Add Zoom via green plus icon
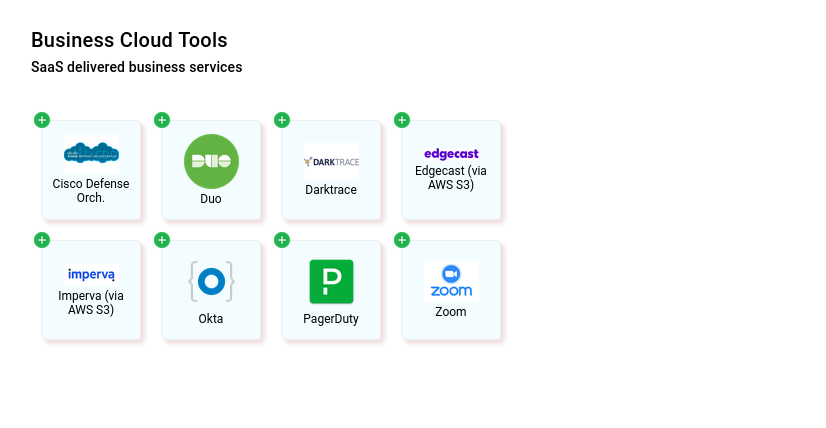This screenshot has height=428, width=826. tap(402, 240)
